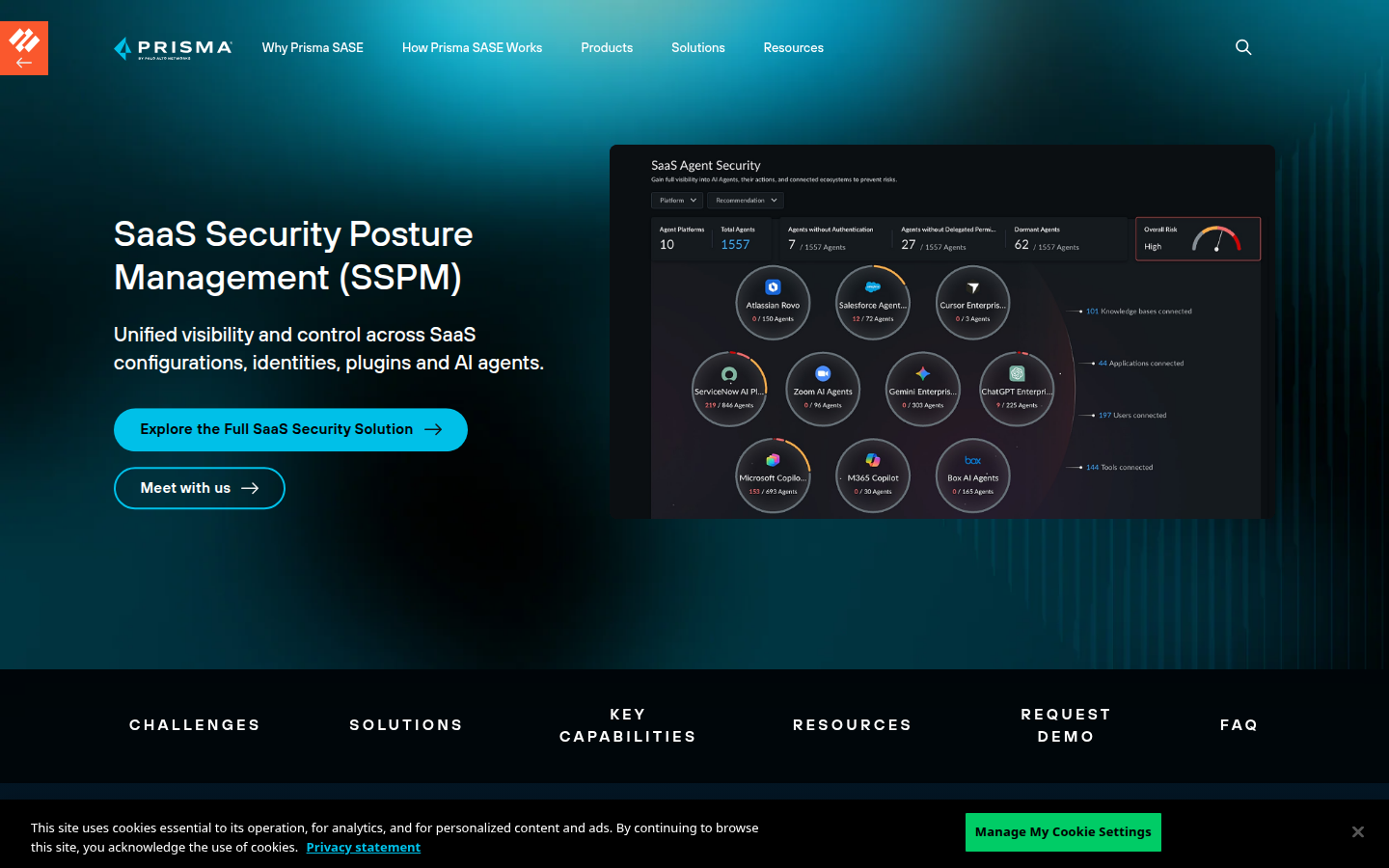Click the Total Agents 1557 value

pyautogui.click(x=735, y=245)
